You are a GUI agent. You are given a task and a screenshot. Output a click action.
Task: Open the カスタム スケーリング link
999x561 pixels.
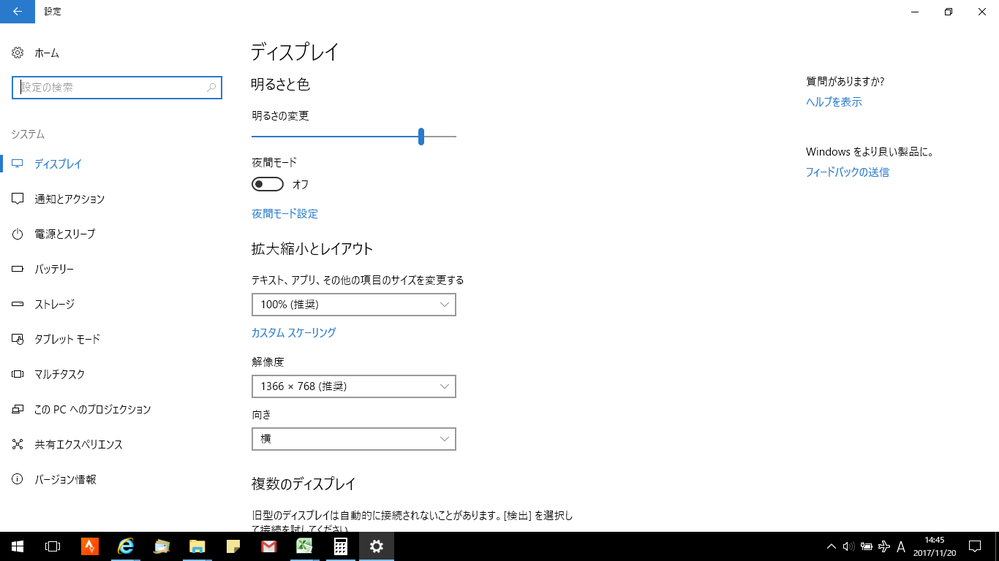[x=293, y=333]
